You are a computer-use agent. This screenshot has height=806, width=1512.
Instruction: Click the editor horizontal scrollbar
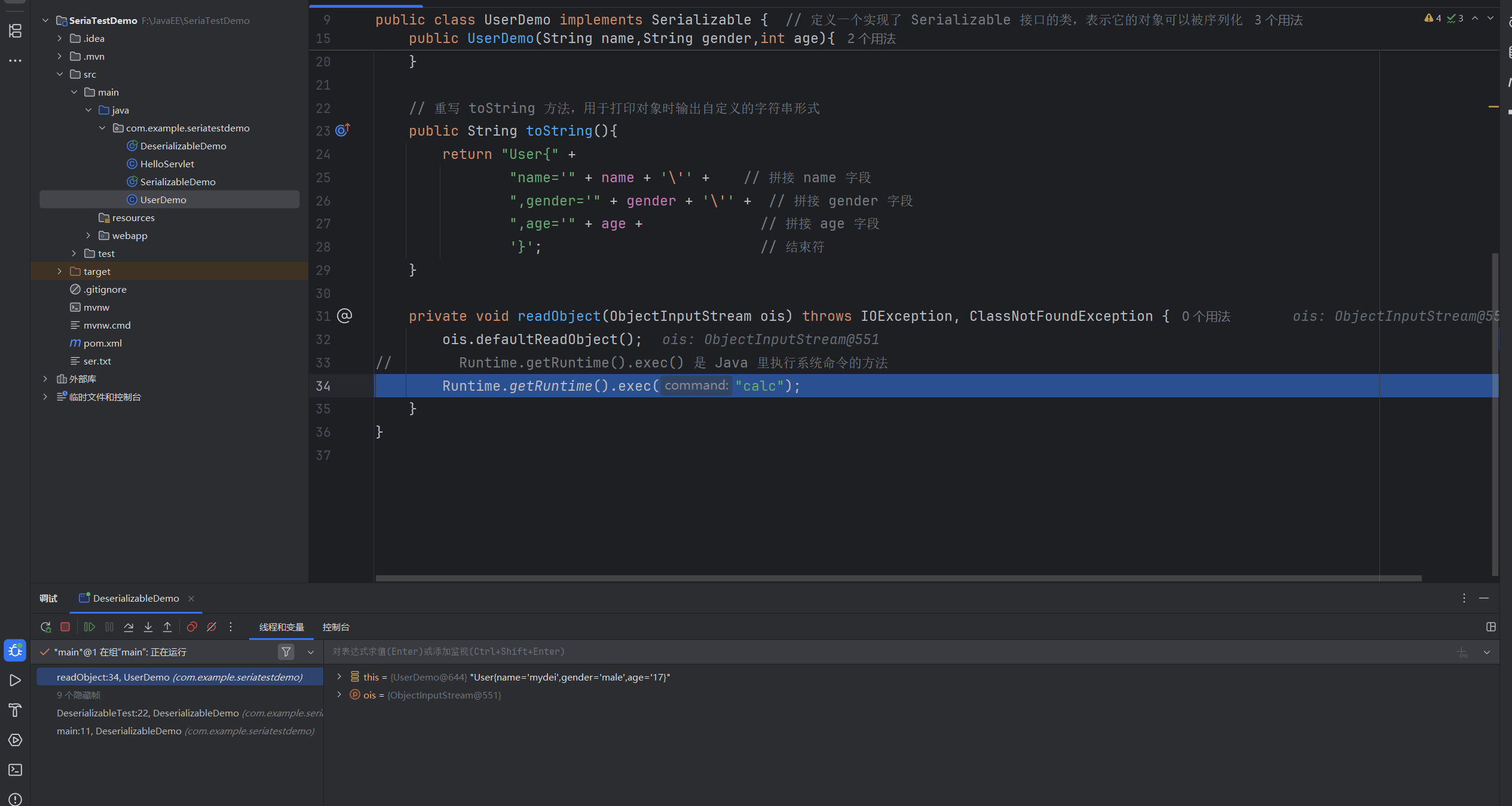point(896,578)
